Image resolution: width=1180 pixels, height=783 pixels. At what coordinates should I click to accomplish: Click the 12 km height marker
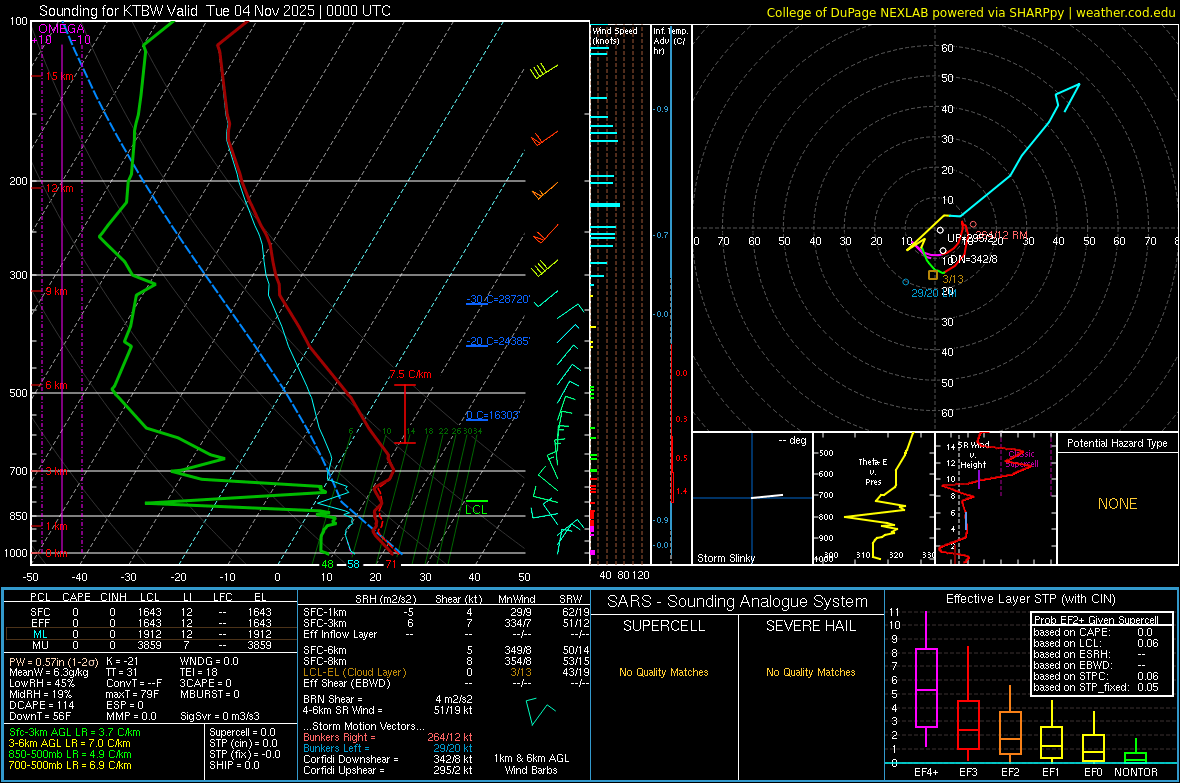coord(59,188)
